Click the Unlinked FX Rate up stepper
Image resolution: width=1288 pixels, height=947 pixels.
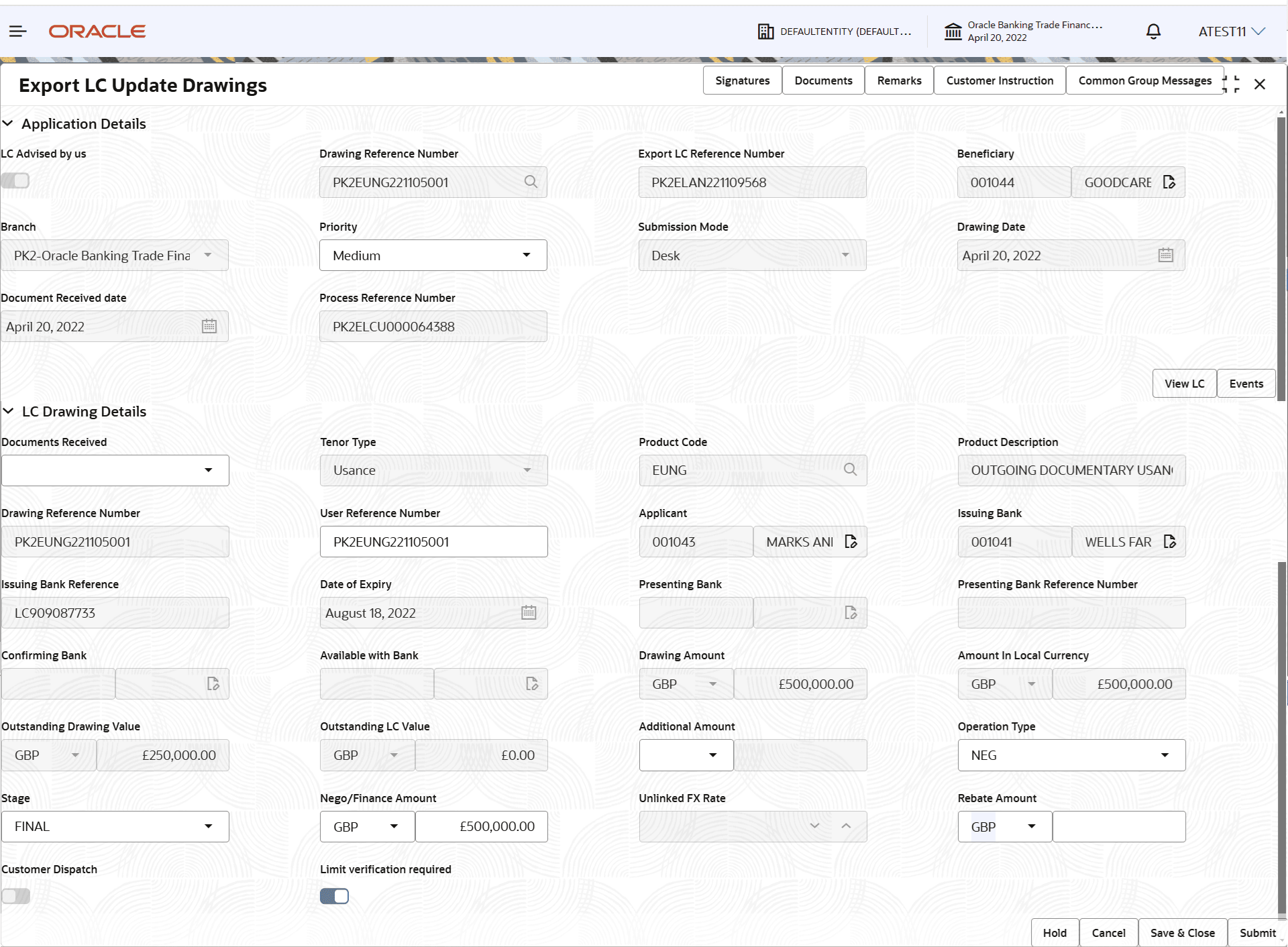(x=847, y=826)
